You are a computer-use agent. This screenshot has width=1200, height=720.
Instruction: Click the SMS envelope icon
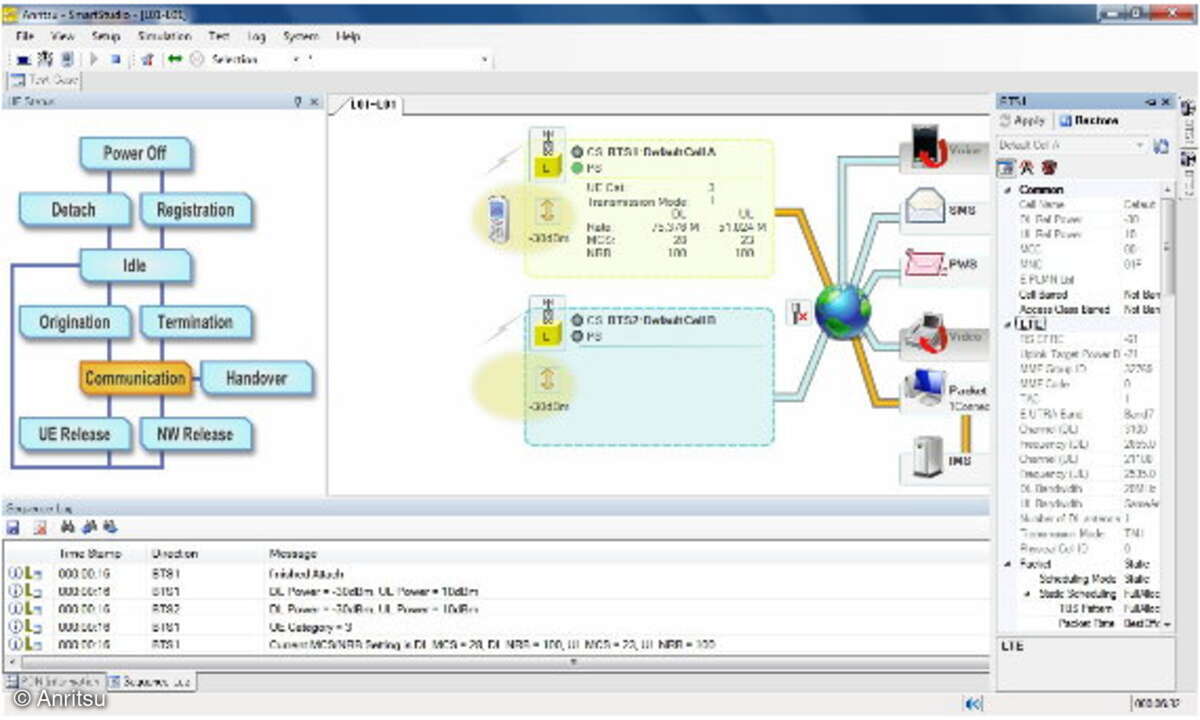point(927,208)
